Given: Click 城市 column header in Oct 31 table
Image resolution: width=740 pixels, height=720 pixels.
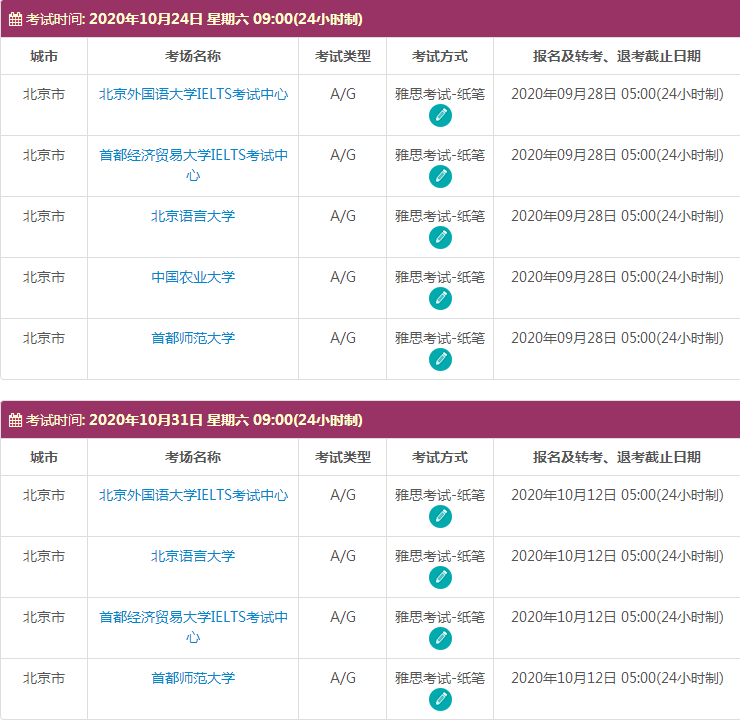Looking at the screenshot, I should [44, 457].
